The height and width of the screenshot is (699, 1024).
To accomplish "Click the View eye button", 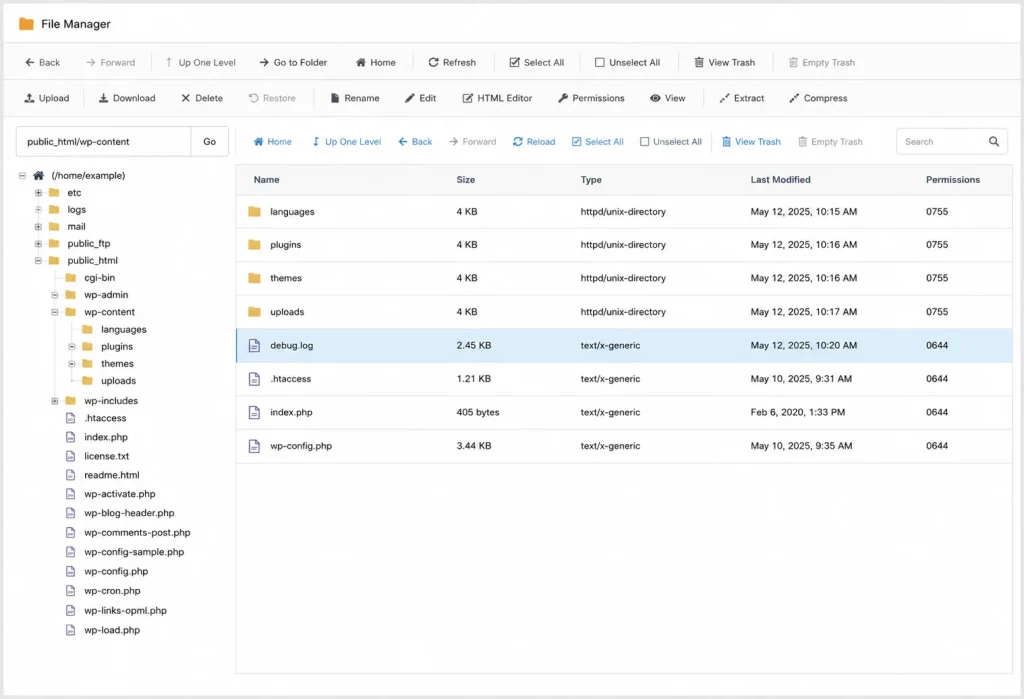I will [x=667, y=98].
